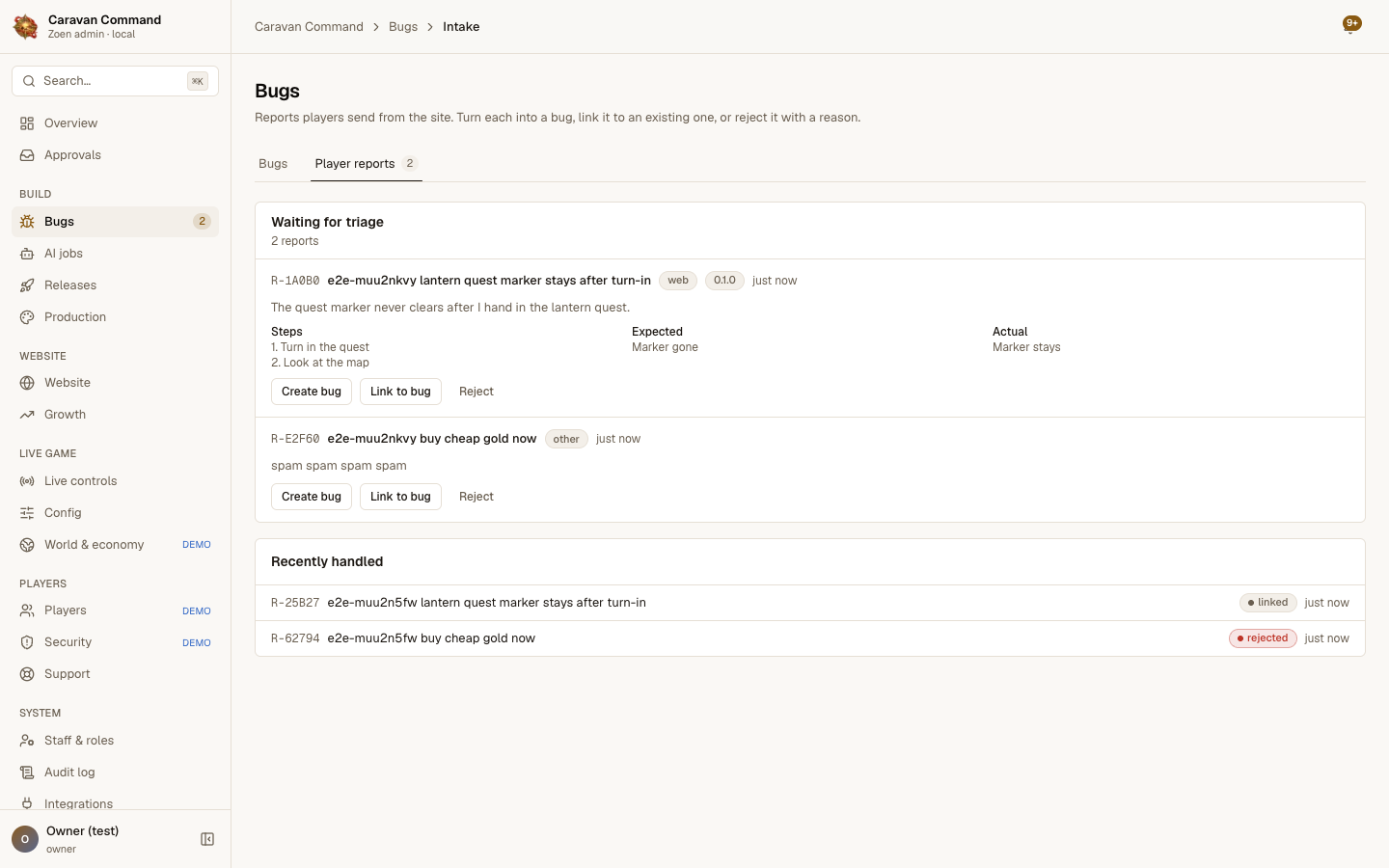Open the AI jobs robot icon

tap(27, 253)
